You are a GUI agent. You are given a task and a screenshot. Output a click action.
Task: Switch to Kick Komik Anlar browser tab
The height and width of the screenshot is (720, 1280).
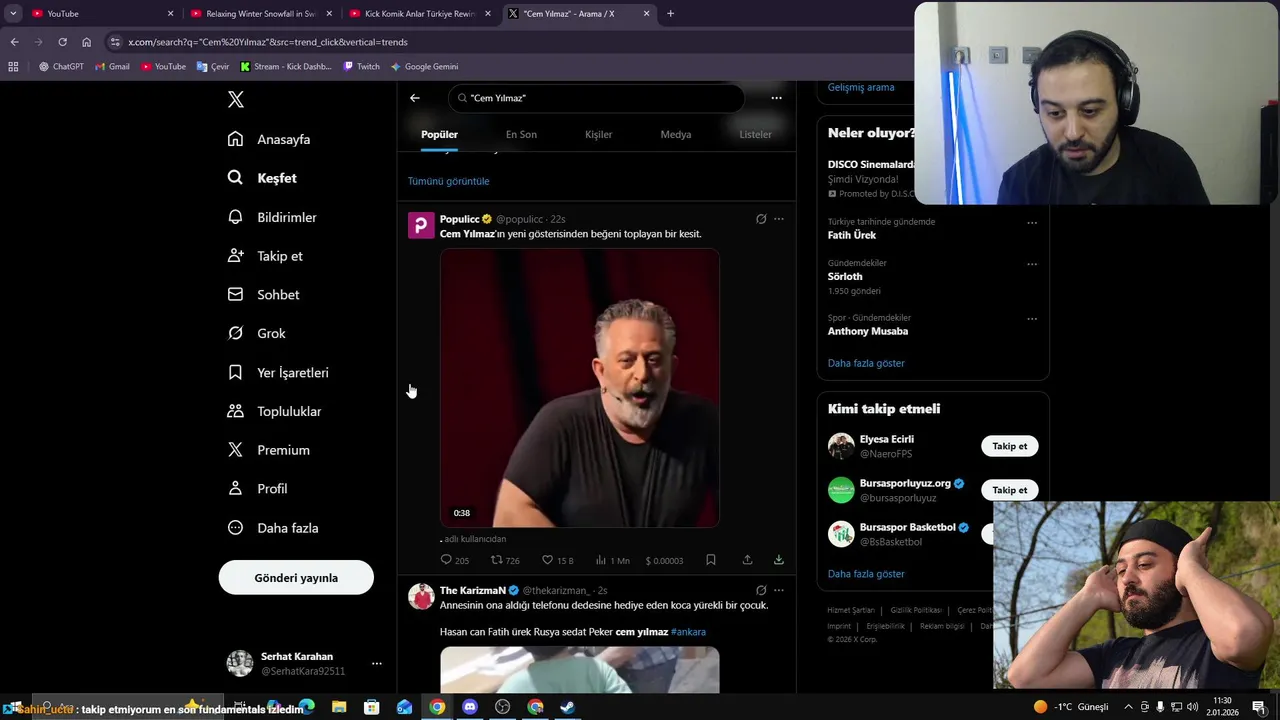pyautogui.click(x=419, y=14)
